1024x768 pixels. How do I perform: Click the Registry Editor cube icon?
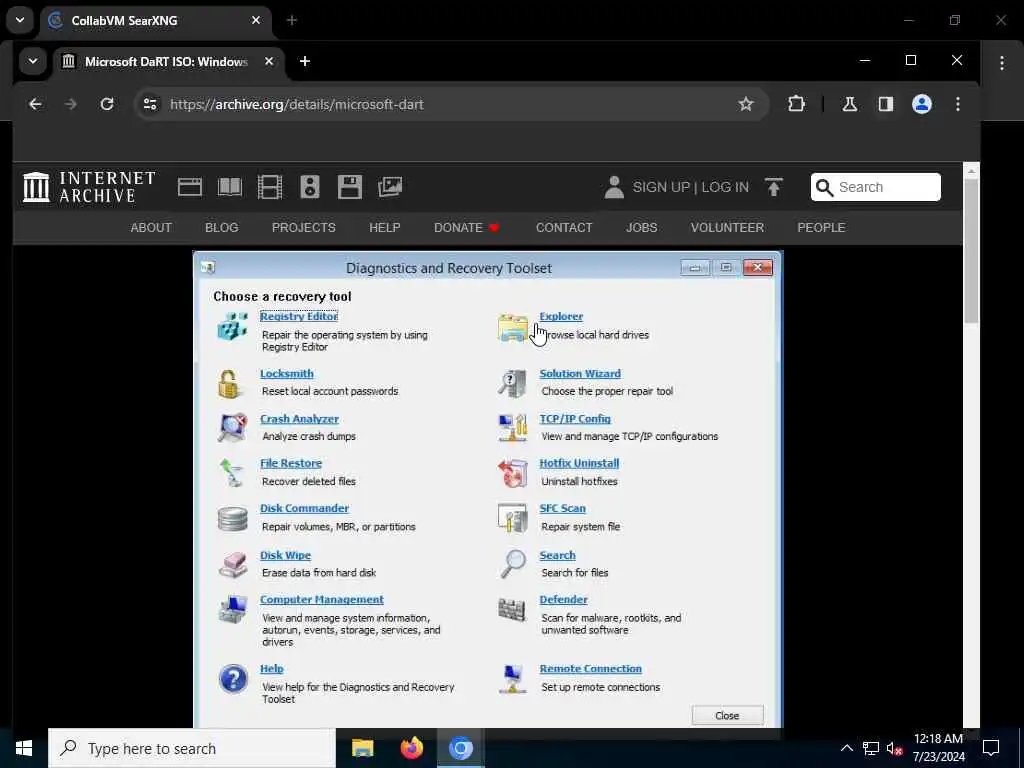pos(232,325)
